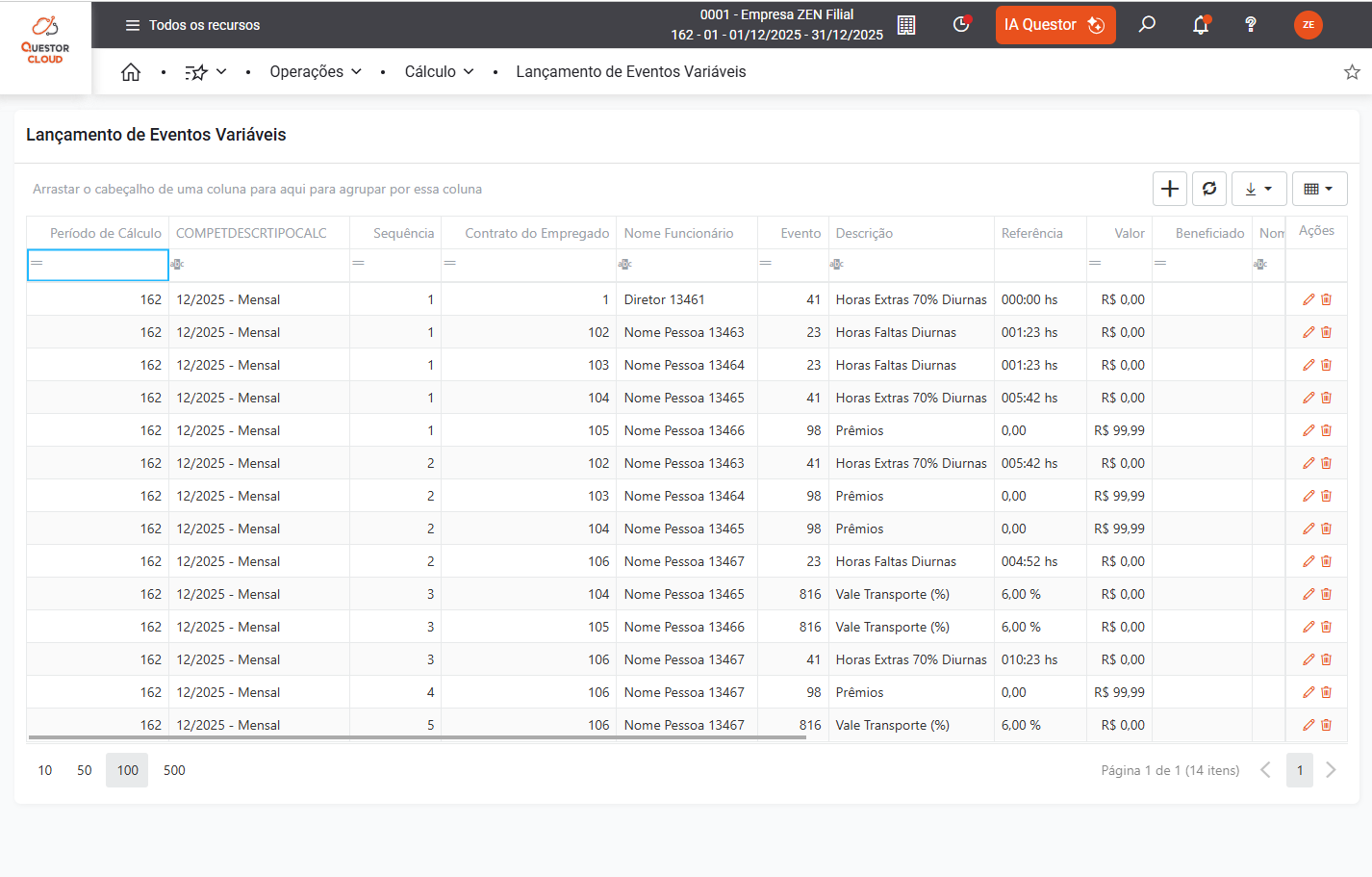Click the IA Questor button
Screen dimensions: 1372x877
1054,25
